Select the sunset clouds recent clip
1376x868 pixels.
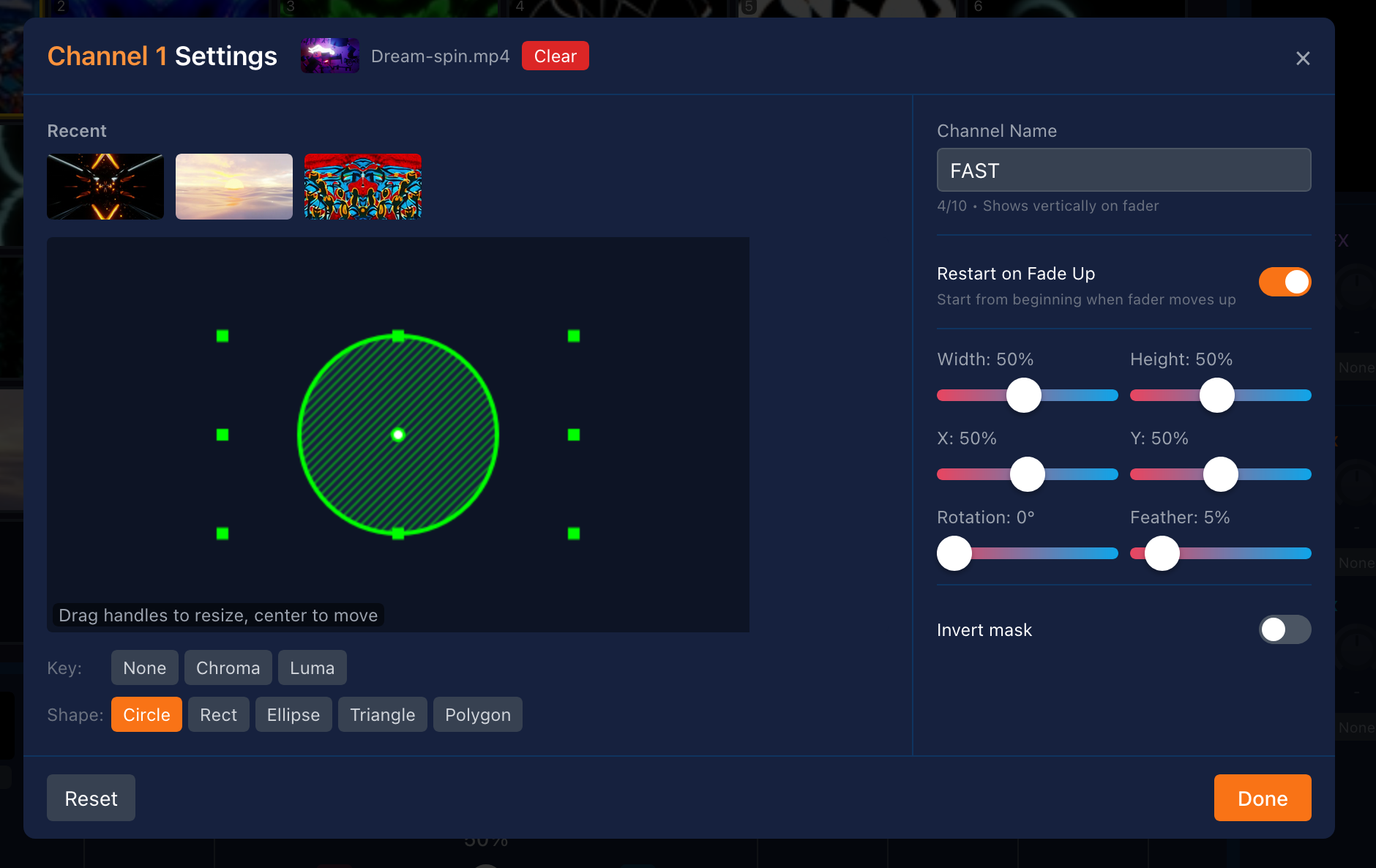coord(234,187)
